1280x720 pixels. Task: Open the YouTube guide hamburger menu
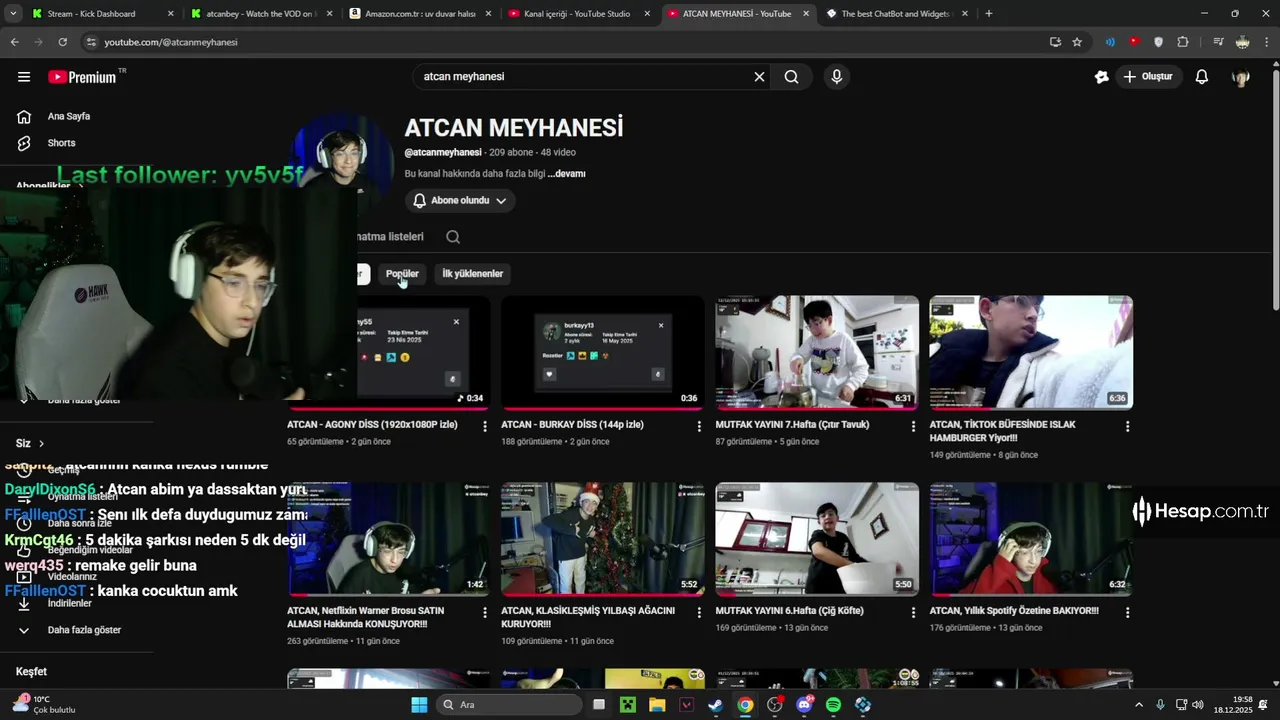24,77
